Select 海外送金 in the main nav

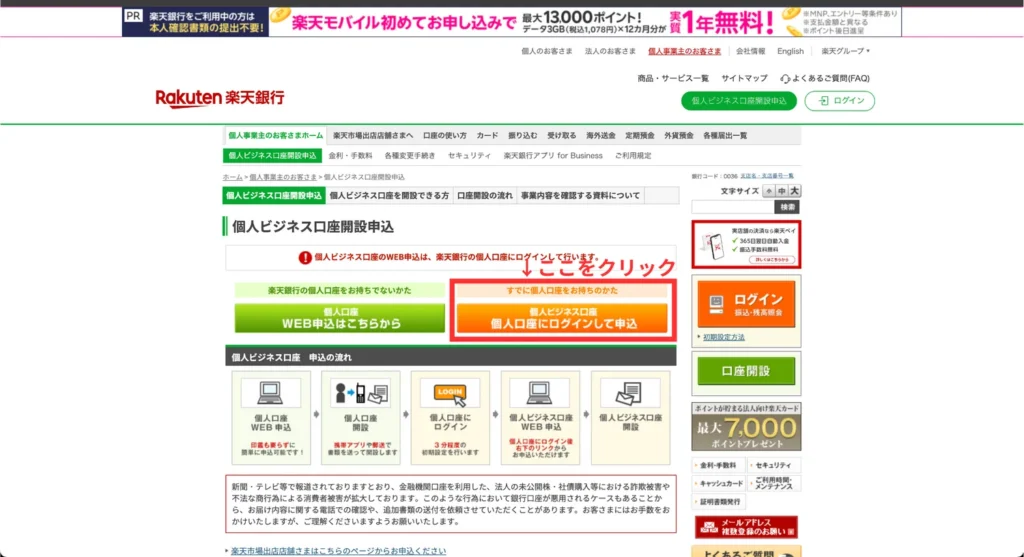point(601,136)
